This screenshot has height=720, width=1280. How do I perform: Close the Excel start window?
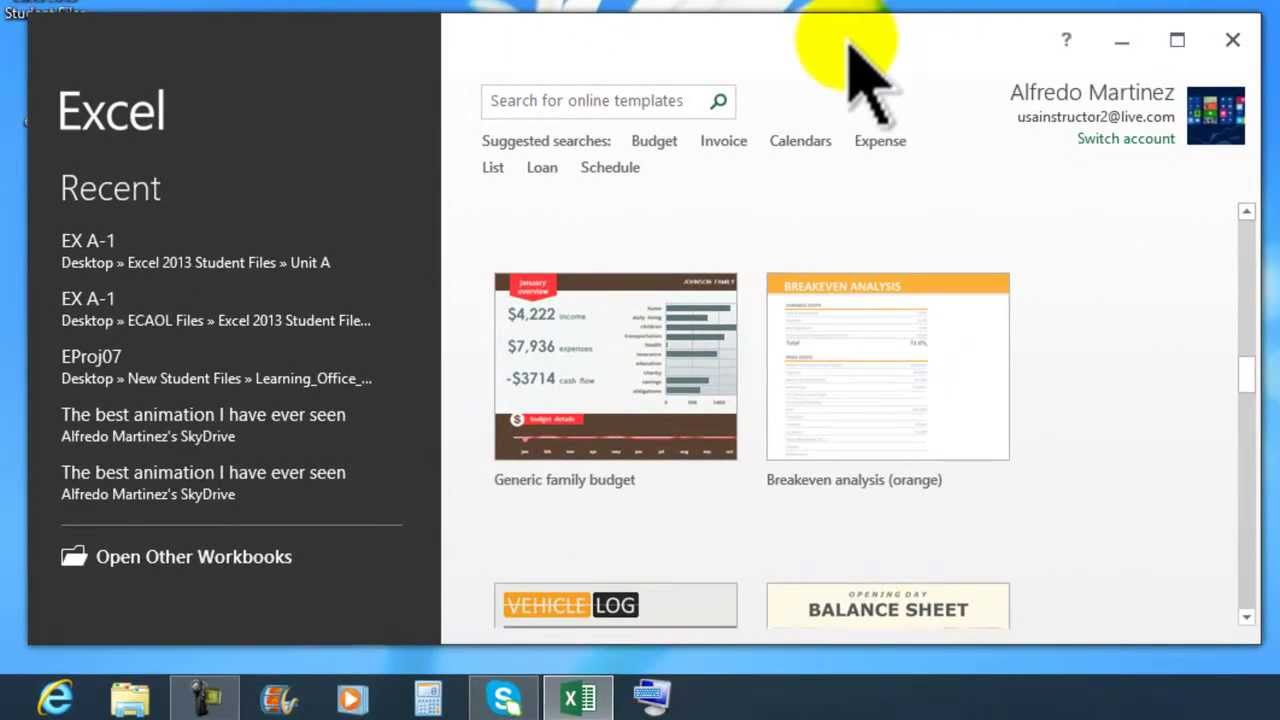pyautogui.click(x=1233, y=40)
